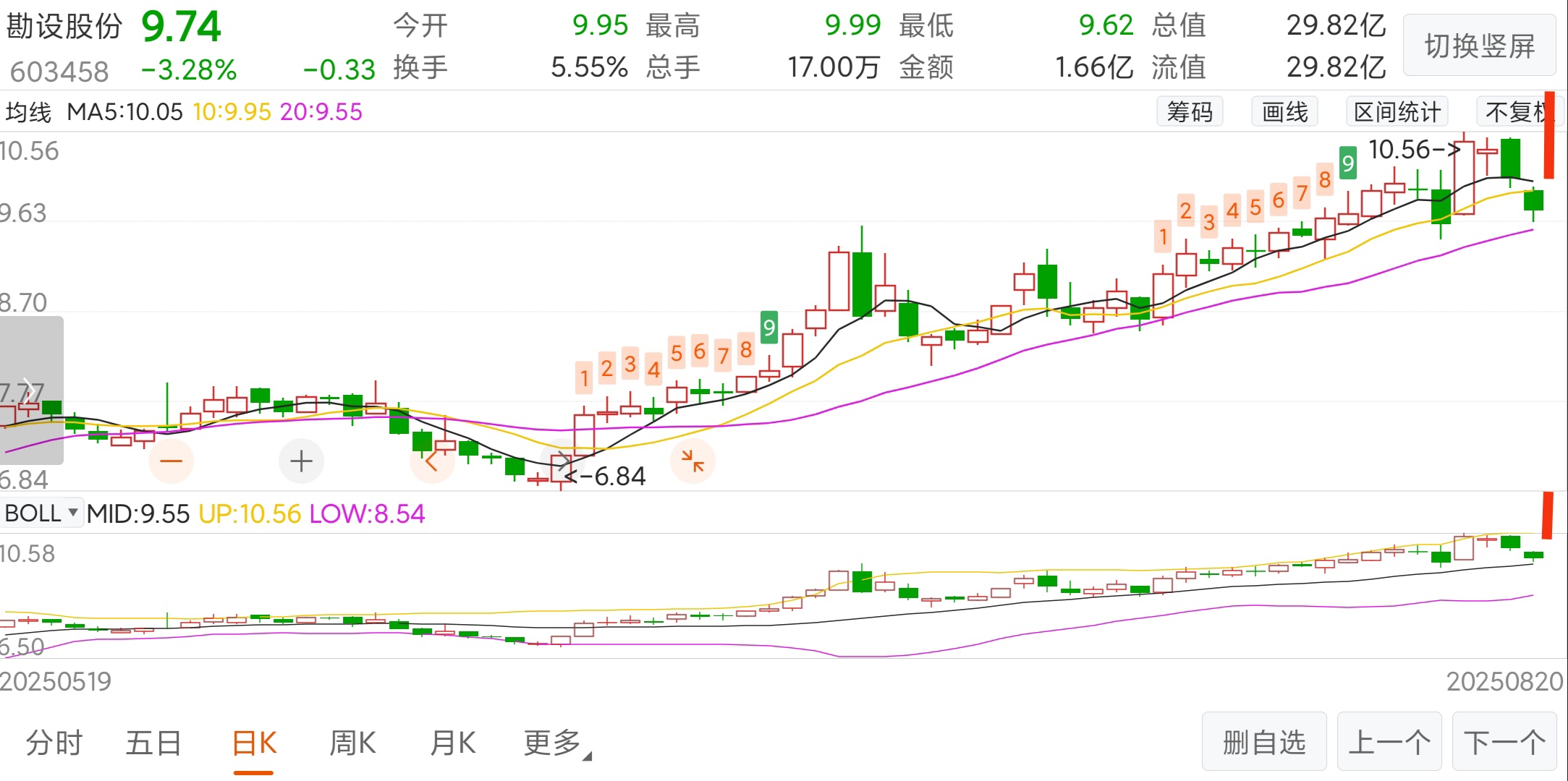Screen dimensions: 1568x781
Task: Switch to 周K tab
Action: (352, 743)
